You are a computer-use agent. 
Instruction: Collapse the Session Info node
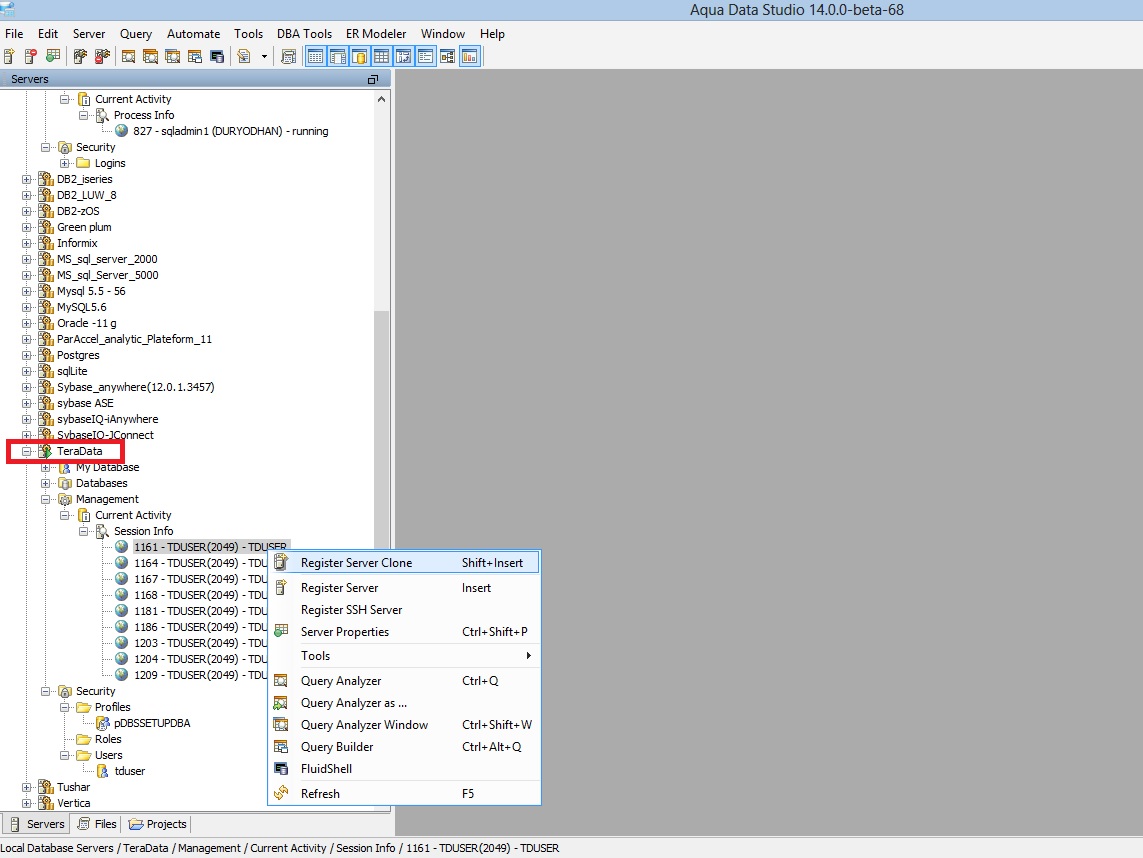[83, 531]
